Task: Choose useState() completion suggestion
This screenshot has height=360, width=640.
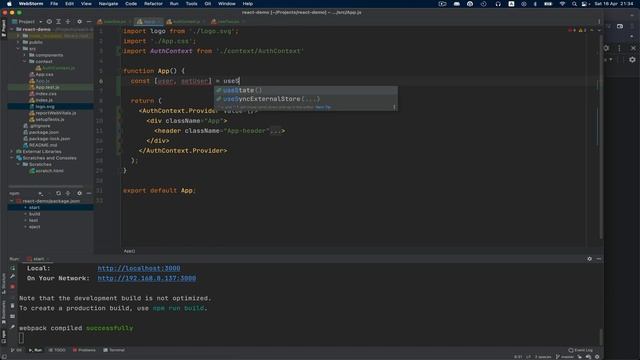Action: point(306,90)
